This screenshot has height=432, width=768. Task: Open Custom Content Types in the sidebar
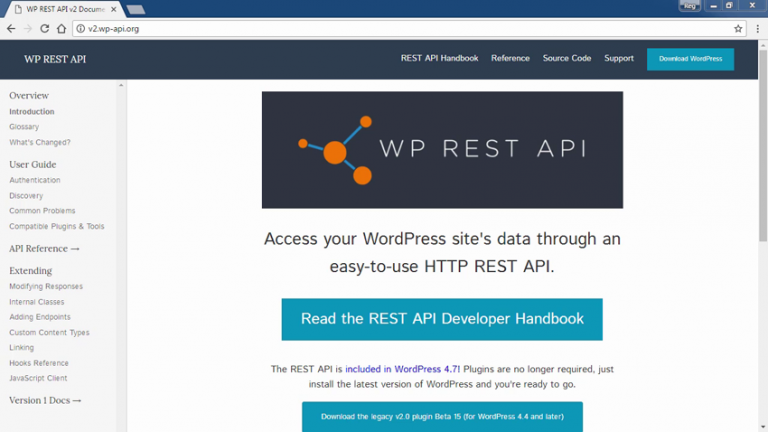pos(49,333)
